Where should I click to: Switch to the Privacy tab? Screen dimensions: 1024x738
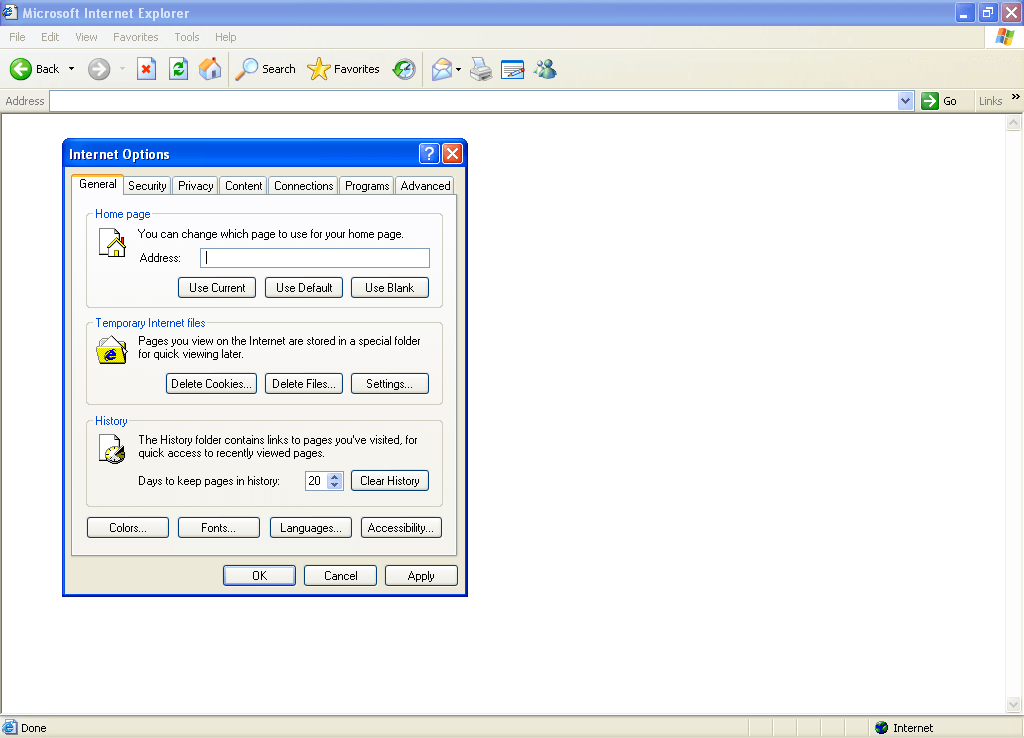point(196,185)
